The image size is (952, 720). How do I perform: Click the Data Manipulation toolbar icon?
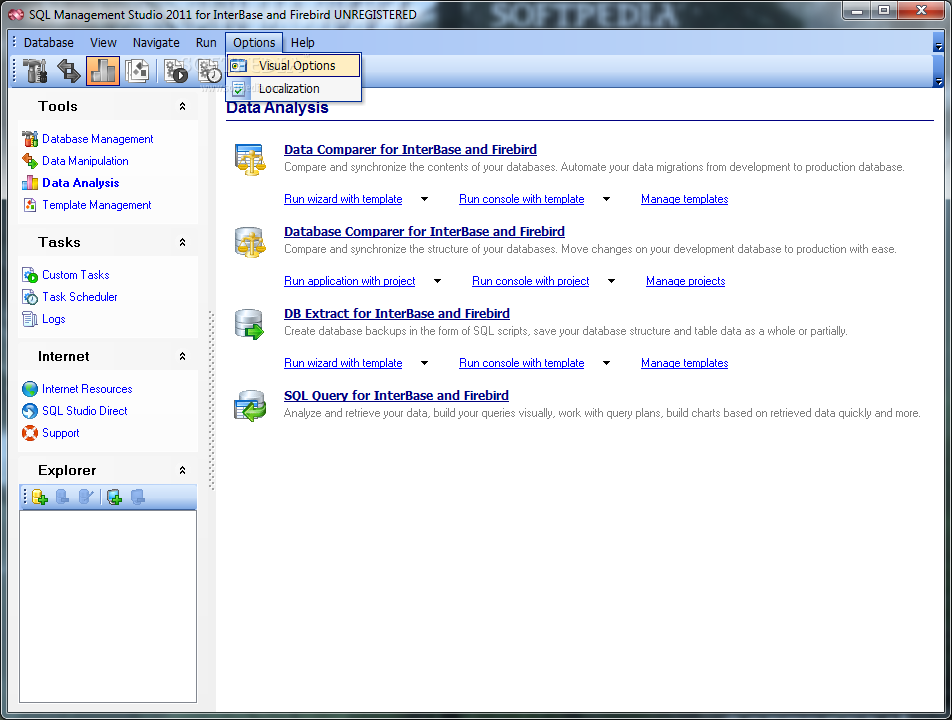pyautogui.click(x=69, y=71)
